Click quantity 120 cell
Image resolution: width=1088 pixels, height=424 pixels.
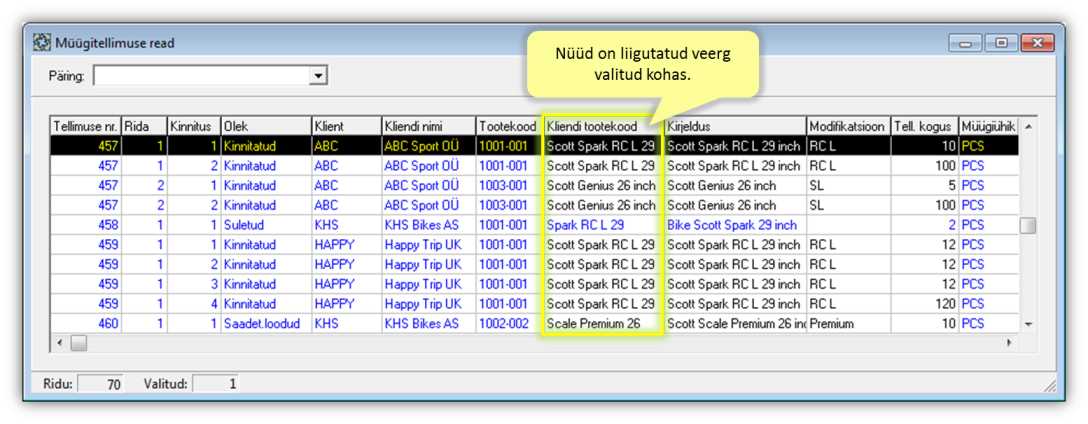click(924, 304)
